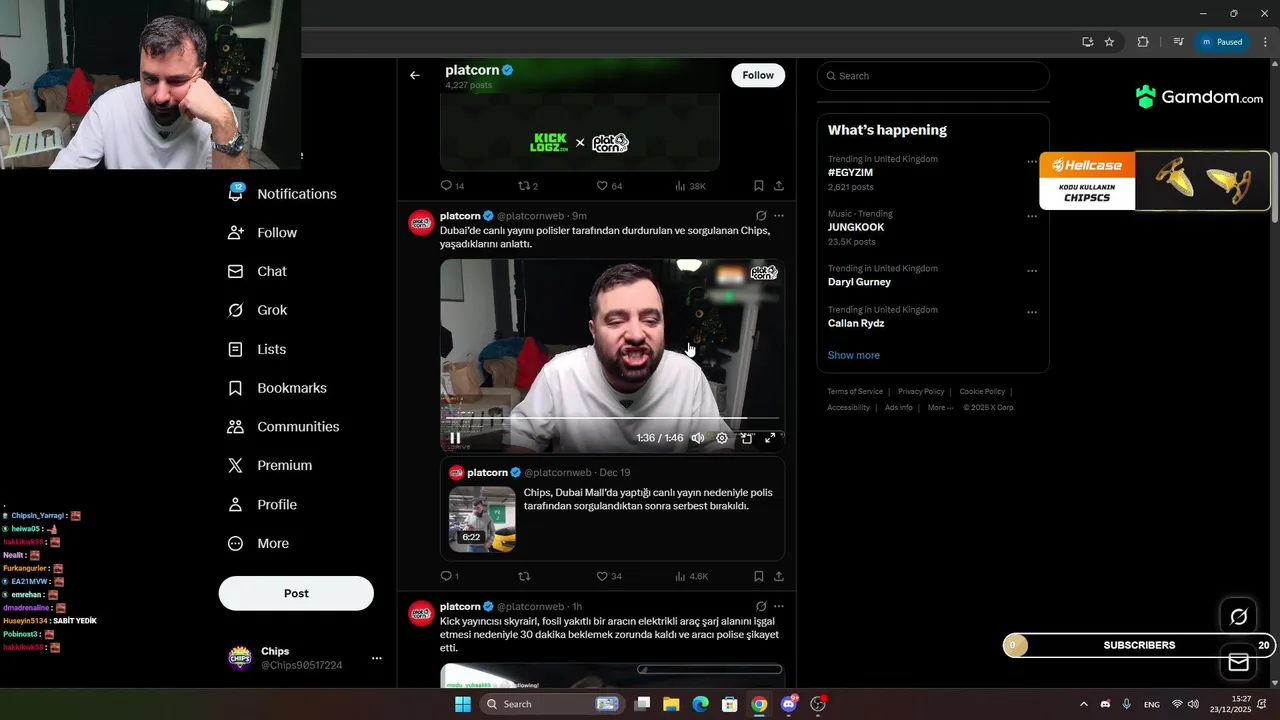Open Lists in the sidebar

pyautogui.click(x=257, y=349)
